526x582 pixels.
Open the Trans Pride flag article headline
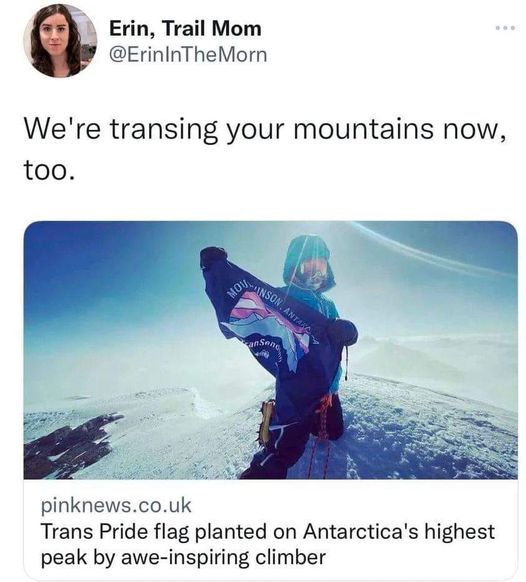coord(267,545)
